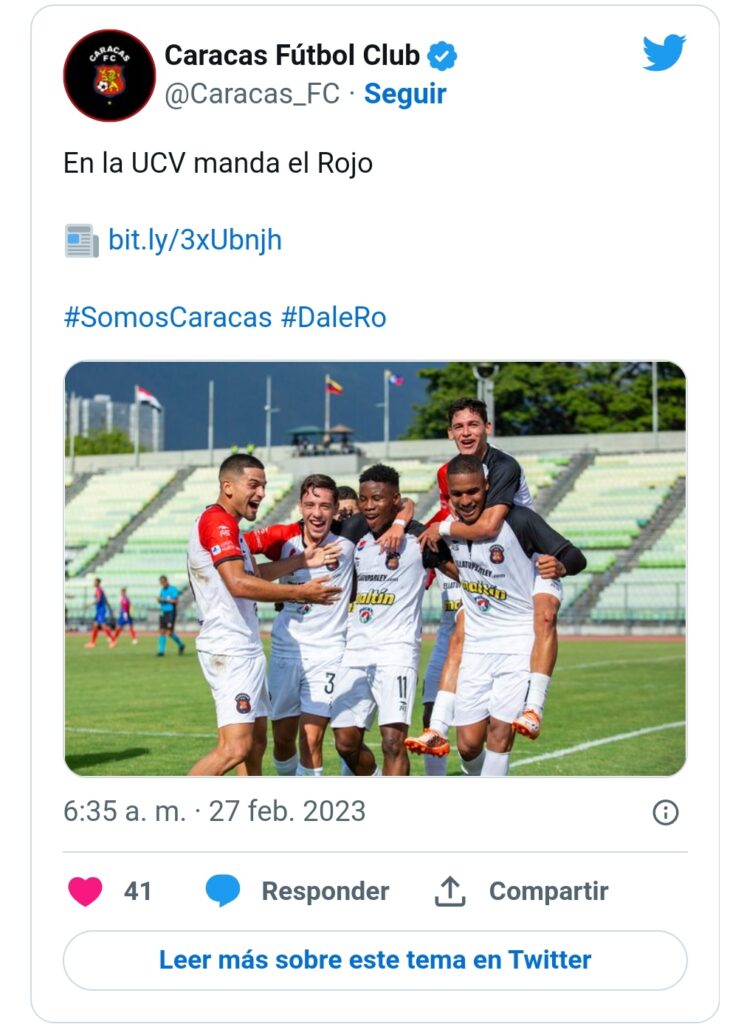Click the like count 41
The image size is (744, 1024).
coord(138,891)
